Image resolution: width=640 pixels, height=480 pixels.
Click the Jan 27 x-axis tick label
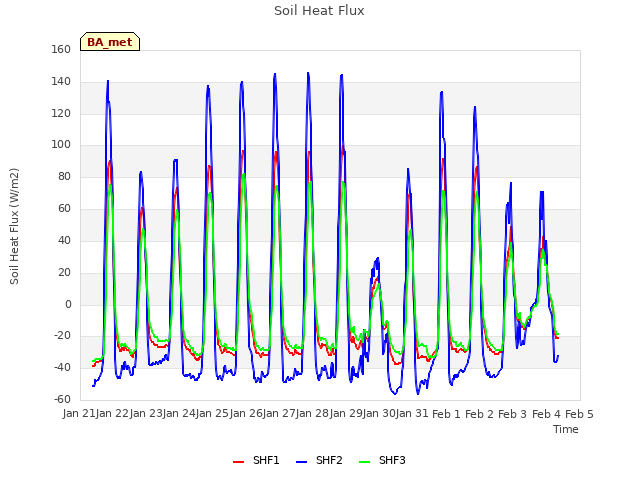[279, 414]
